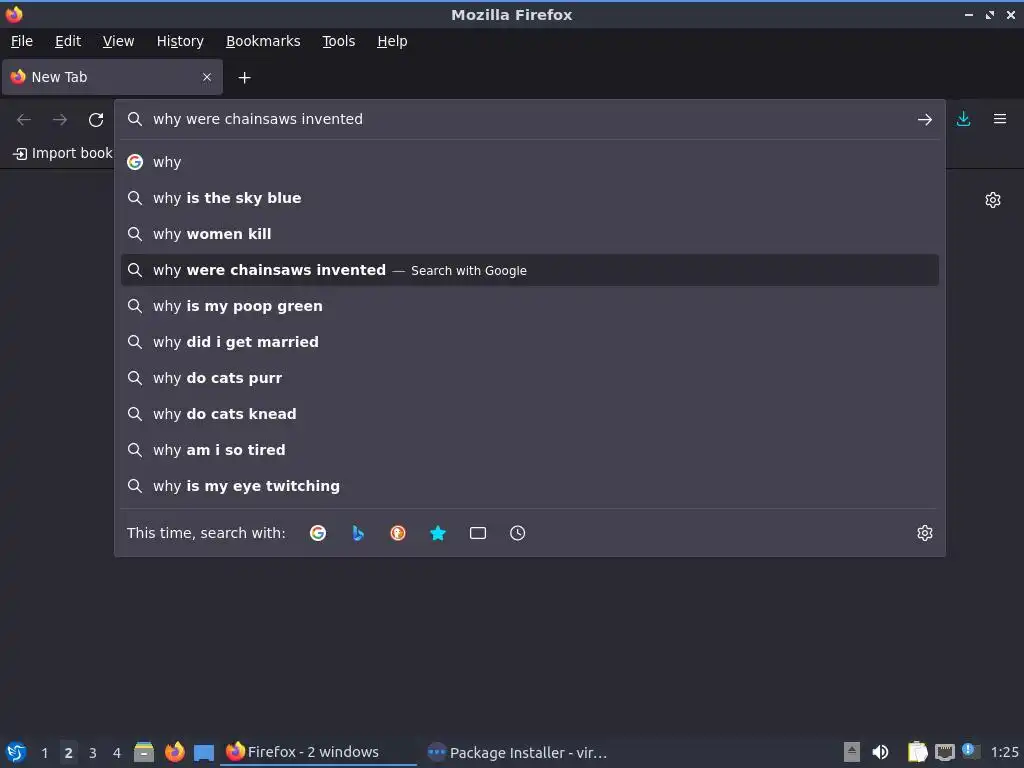Search this time with DuckDuckGo
Image resolution: width=1024 pixels, height=768 pixels.
point(398,533)
